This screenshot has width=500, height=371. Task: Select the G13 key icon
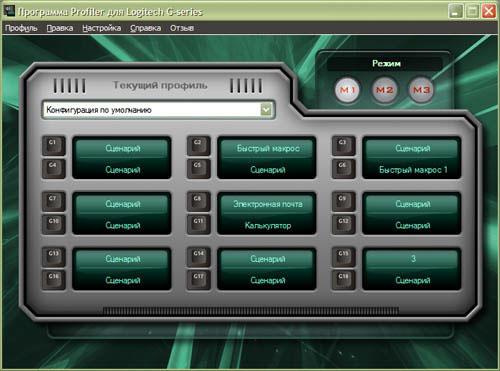(53, 257)
